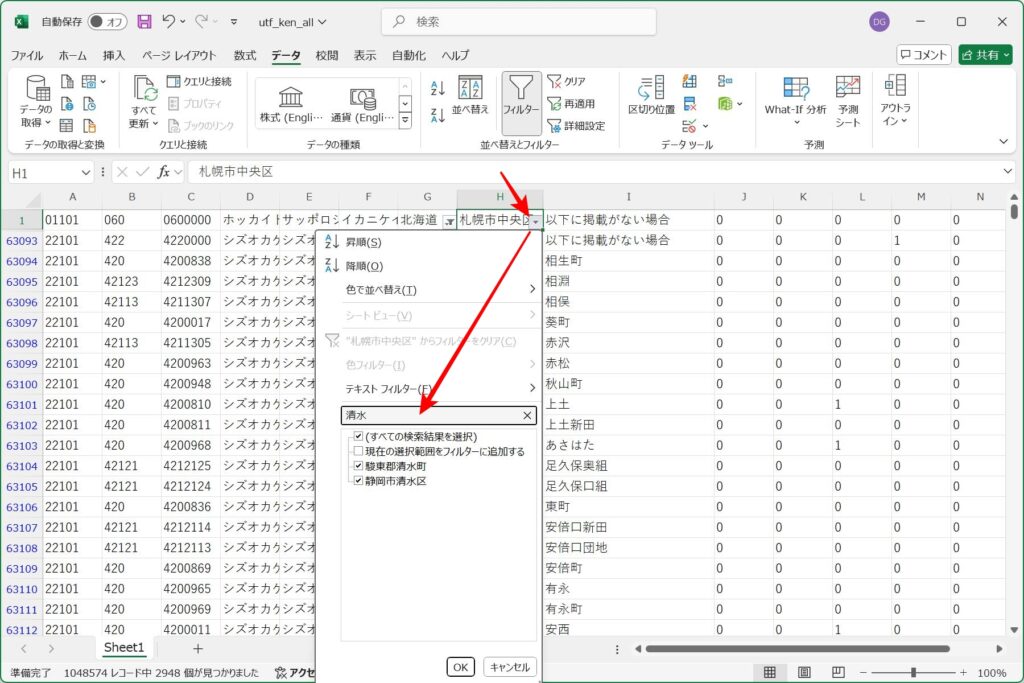The width and height of the screenshot is (1024, 683).
Task: Toggle 自動保存 AutoSave switch
Action: [106, 22]
